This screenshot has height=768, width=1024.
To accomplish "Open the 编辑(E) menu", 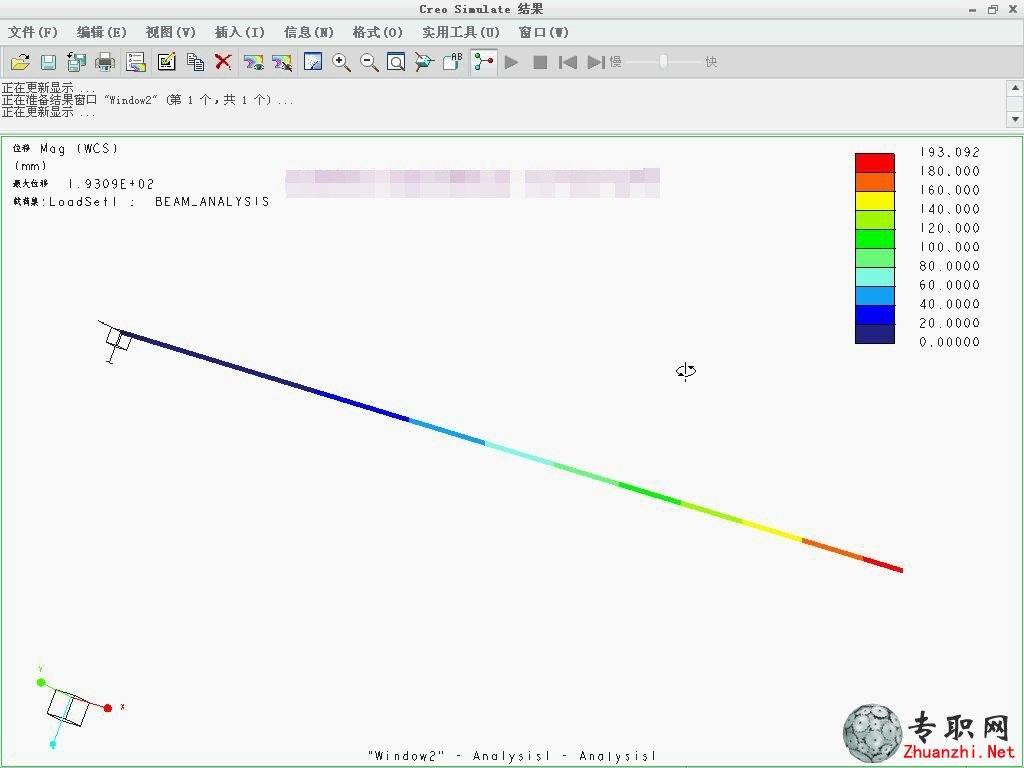I will pos(101,32).
